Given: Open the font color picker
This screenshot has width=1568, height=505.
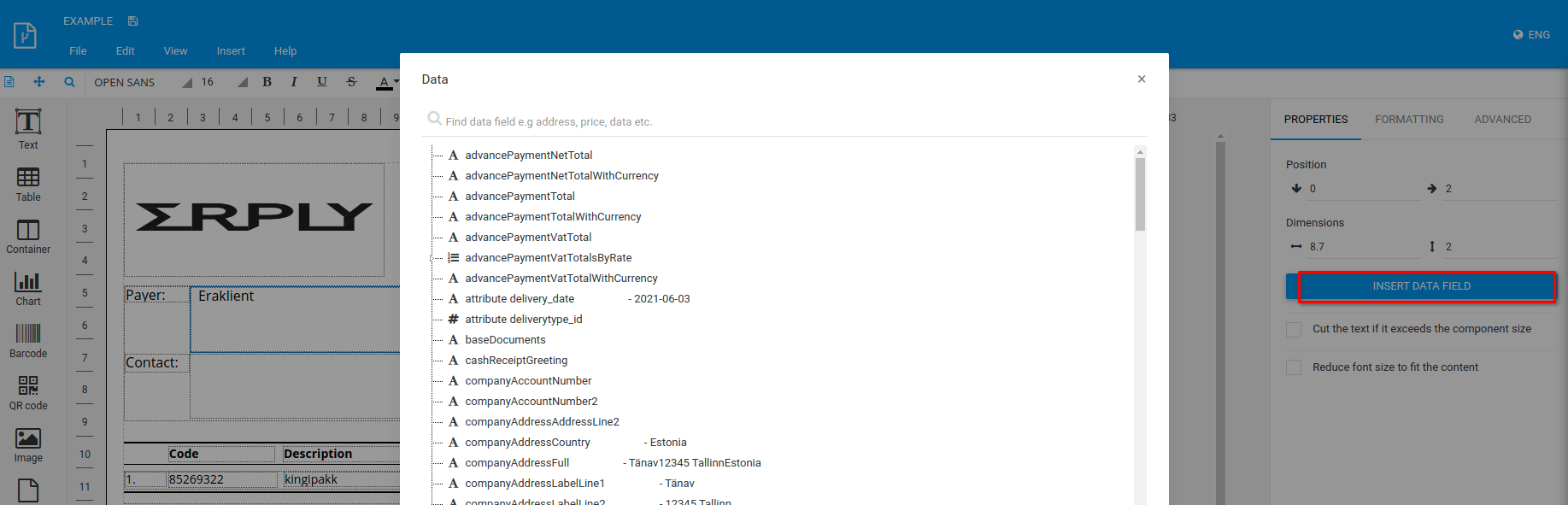Looking at the screenshot, I should tap(387, 83).
